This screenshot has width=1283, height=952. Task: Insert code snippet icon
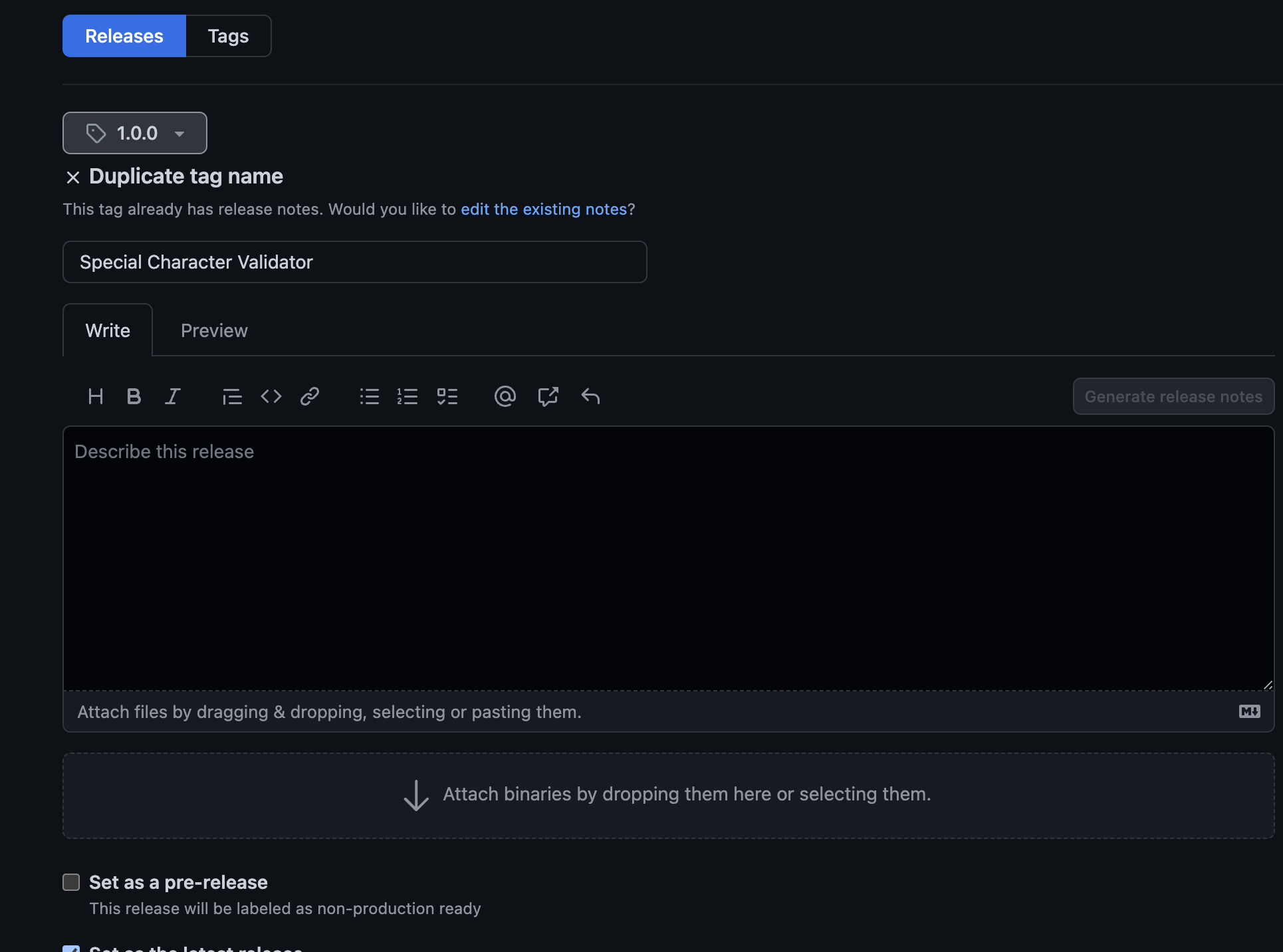(x=271, y=397)
